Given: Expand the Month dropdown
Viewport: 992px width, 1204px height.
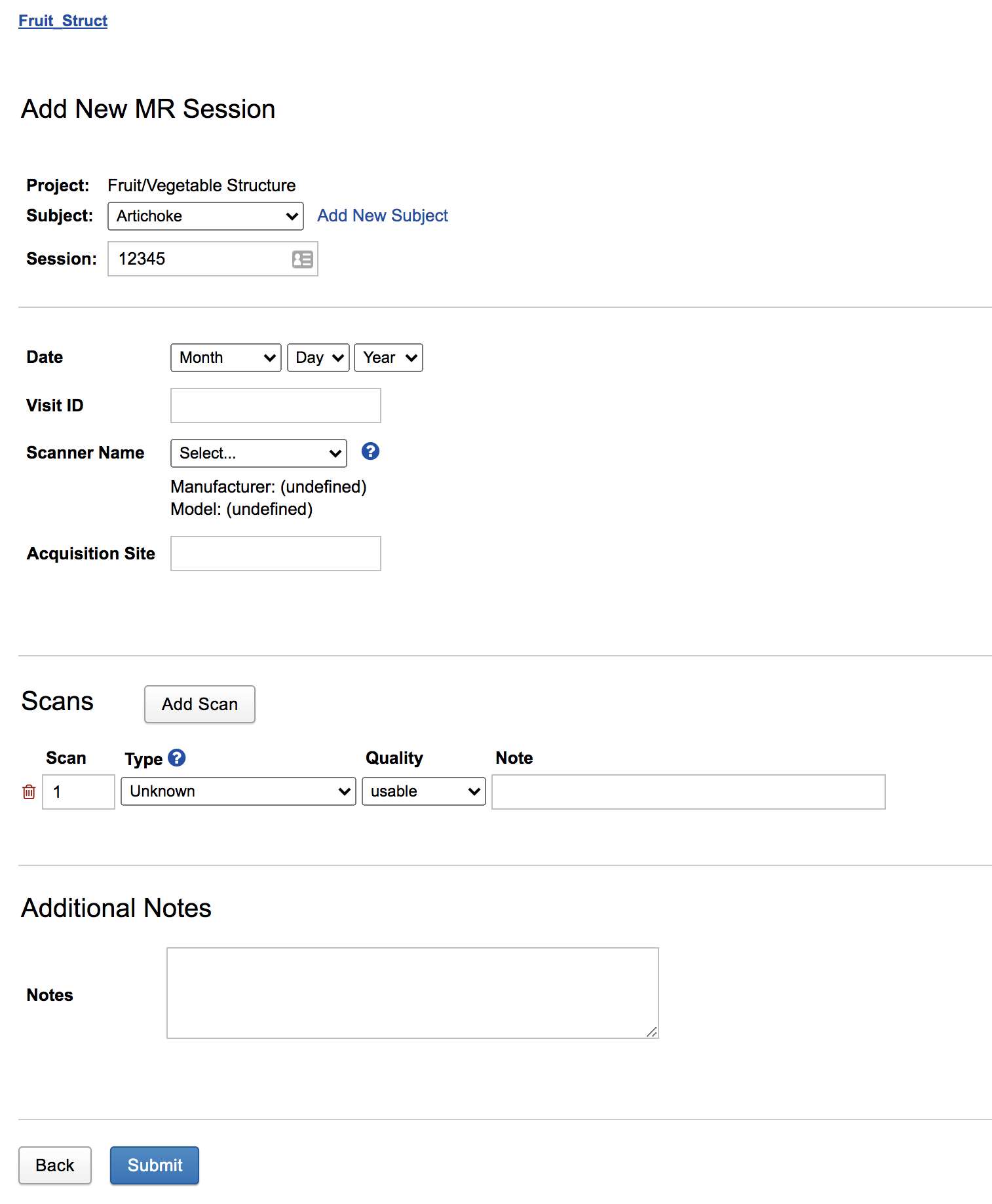Looking at the screenshot, I should (225, 358).
